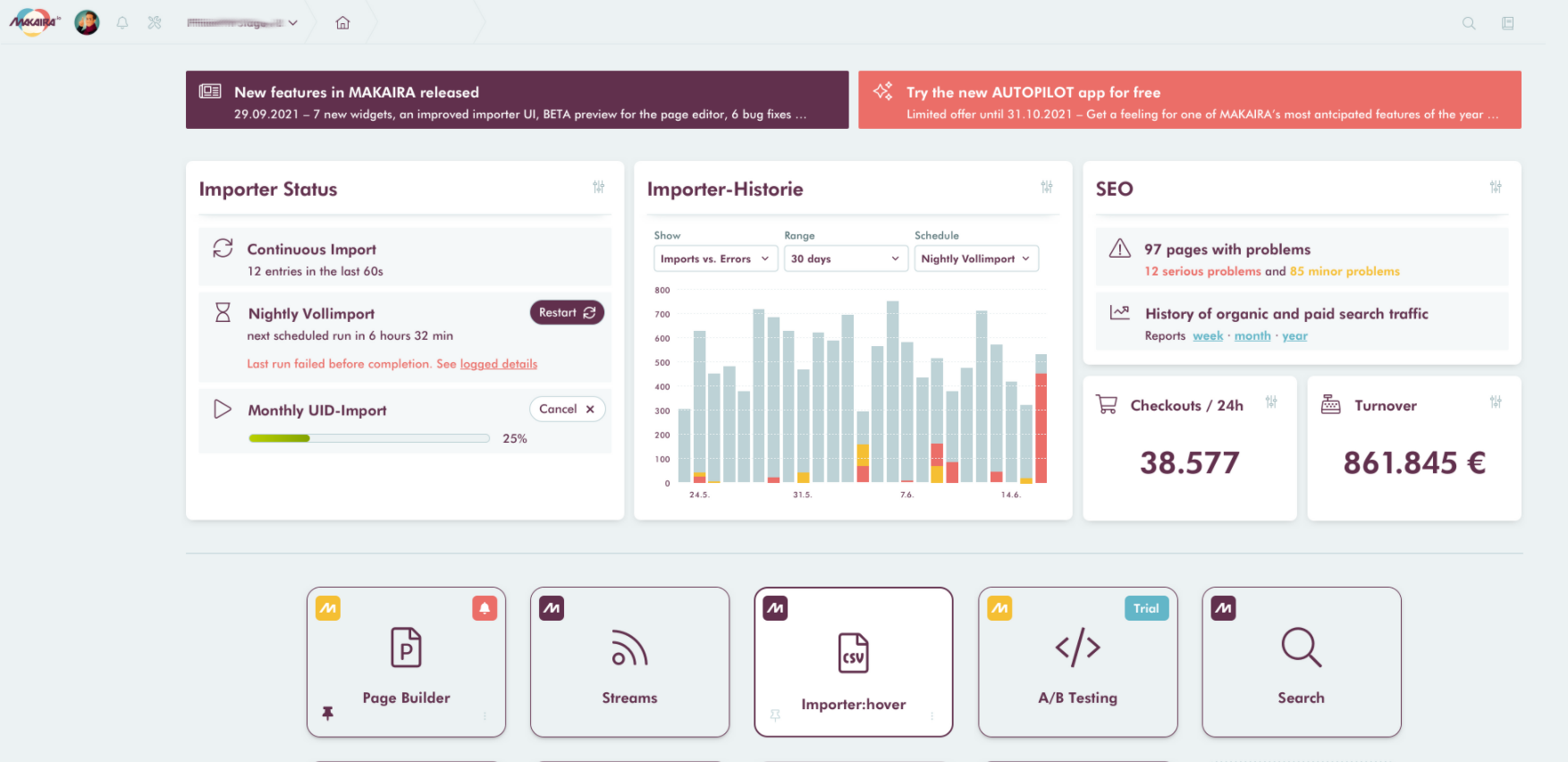Click the Monthly UID-Import progress bar
The image size is (1568, 762).
pyautogui.click(x=369, y=438)
